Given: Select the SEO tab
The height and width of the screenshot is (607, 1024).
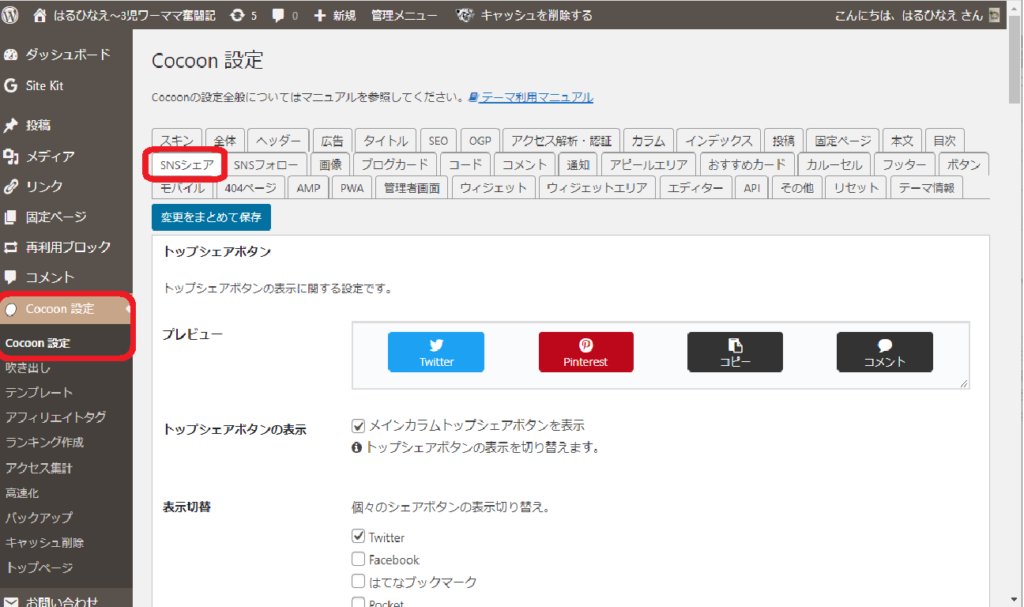Looking at the screenshot, I should click(x=438, y=140).
